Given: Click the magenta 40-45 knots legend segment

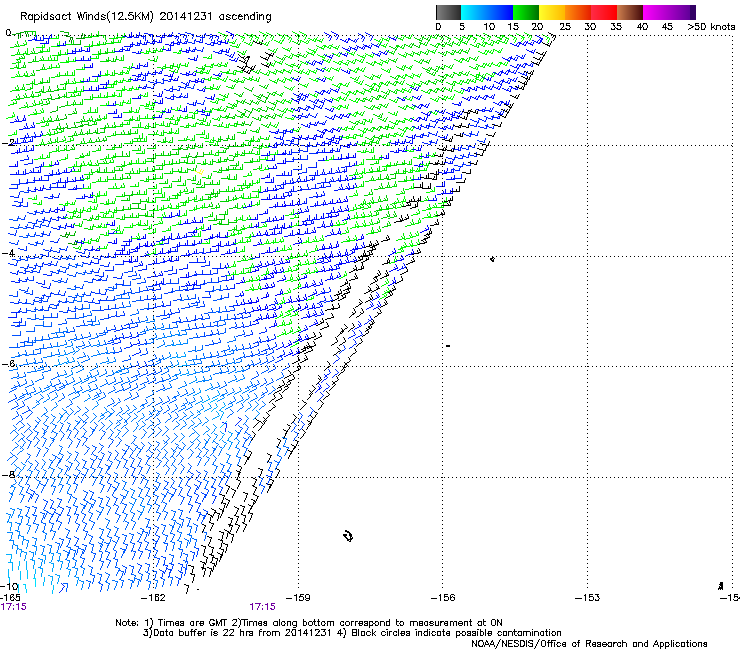Looking at the screenshot, I should click(x=656, y=12).
